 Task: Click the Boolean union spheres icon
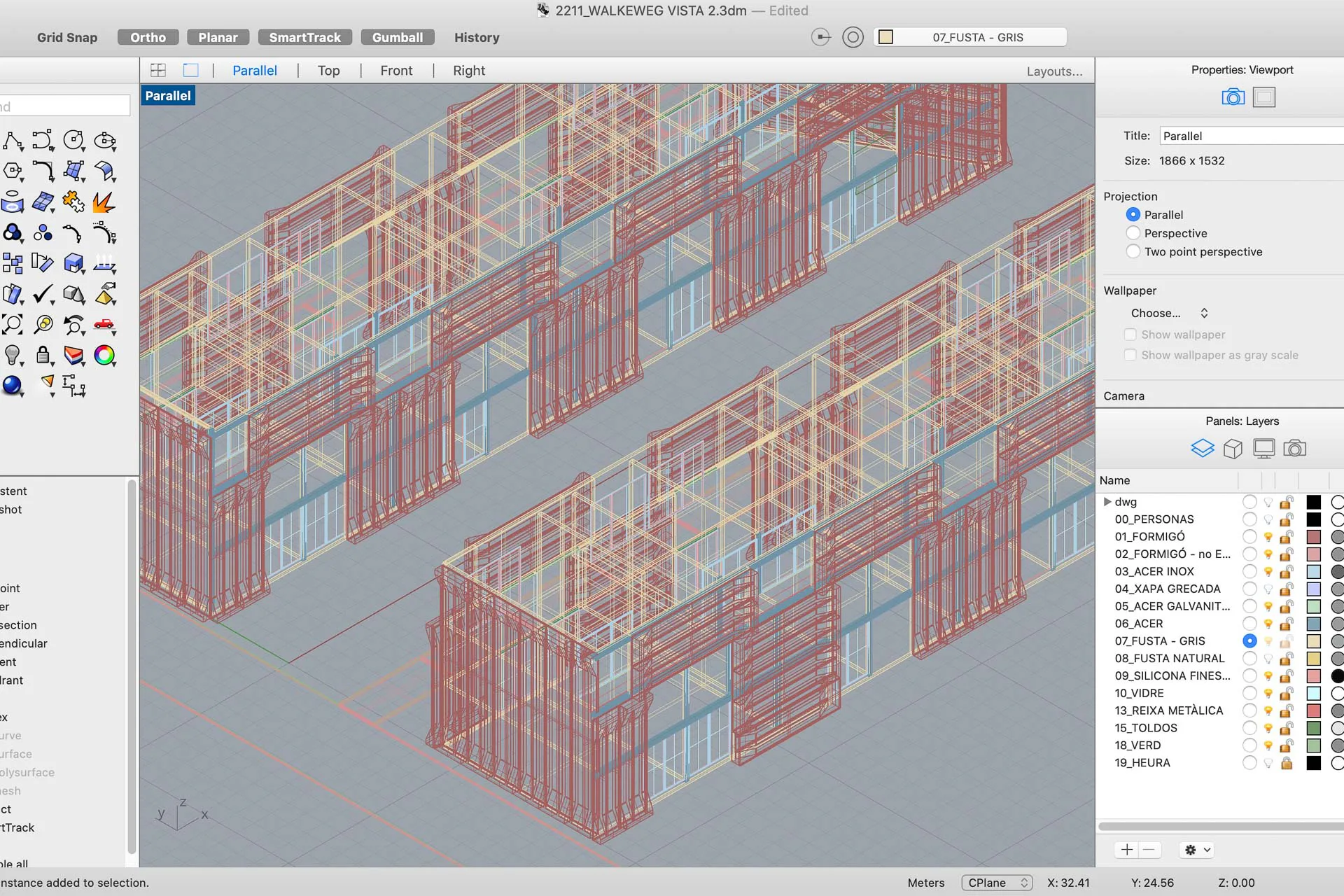click(12, 232)
